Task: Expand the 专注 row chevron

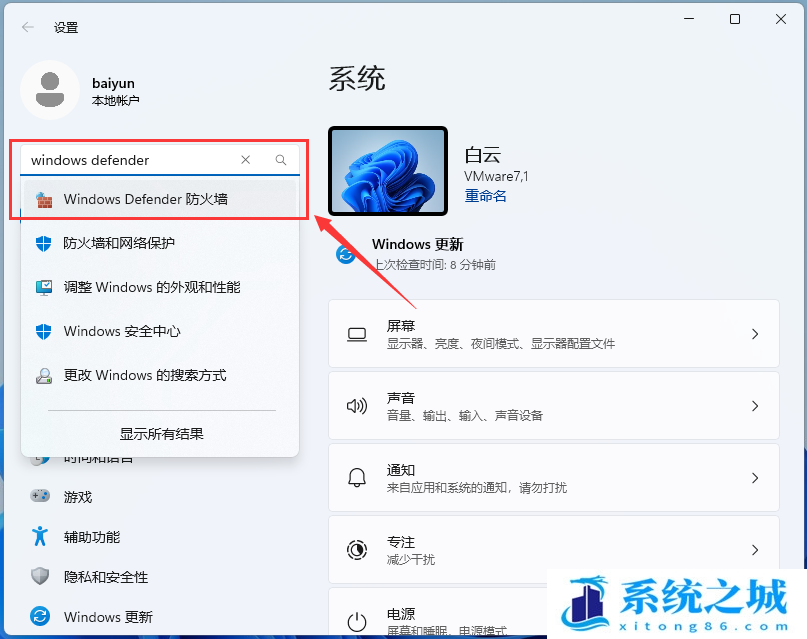Action: (x=755, y=550)
